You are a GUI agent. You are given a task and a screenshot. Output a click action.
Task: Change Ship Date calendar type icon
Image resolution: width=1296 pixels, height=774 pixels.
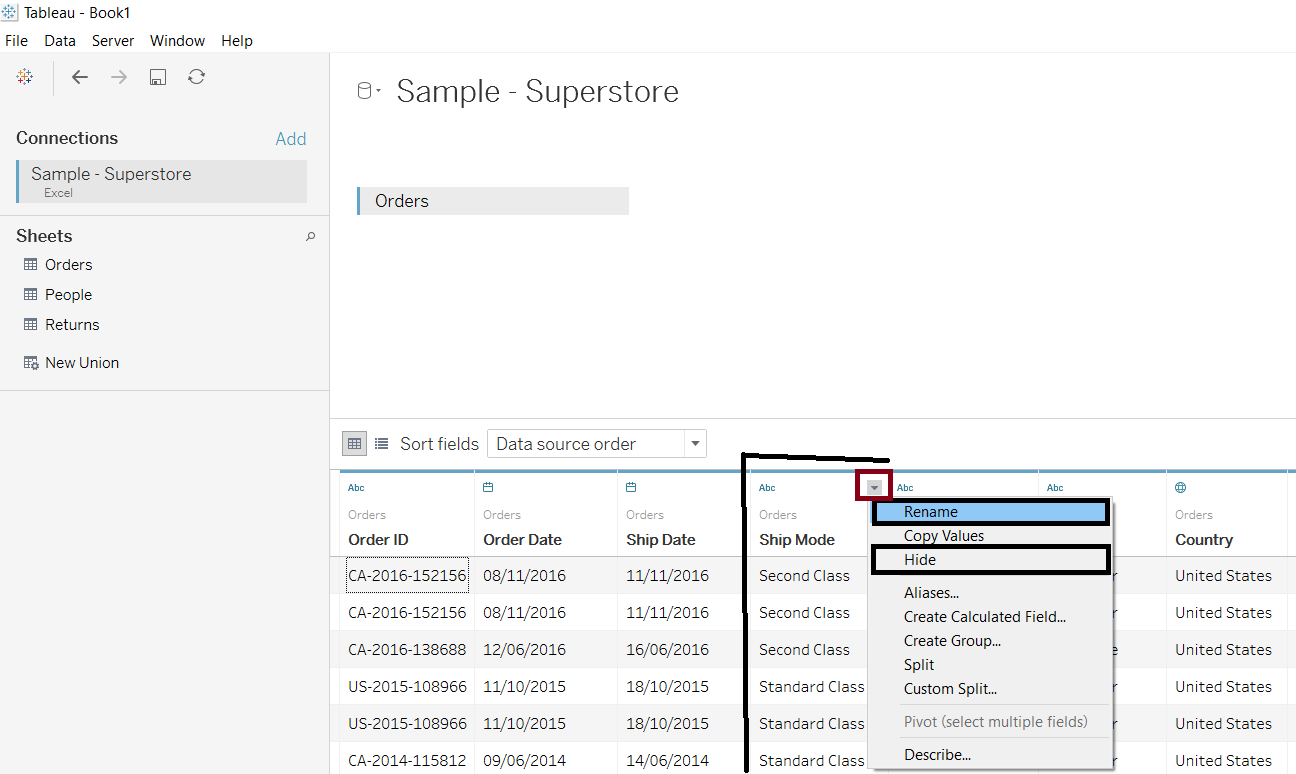coord(631,488)
